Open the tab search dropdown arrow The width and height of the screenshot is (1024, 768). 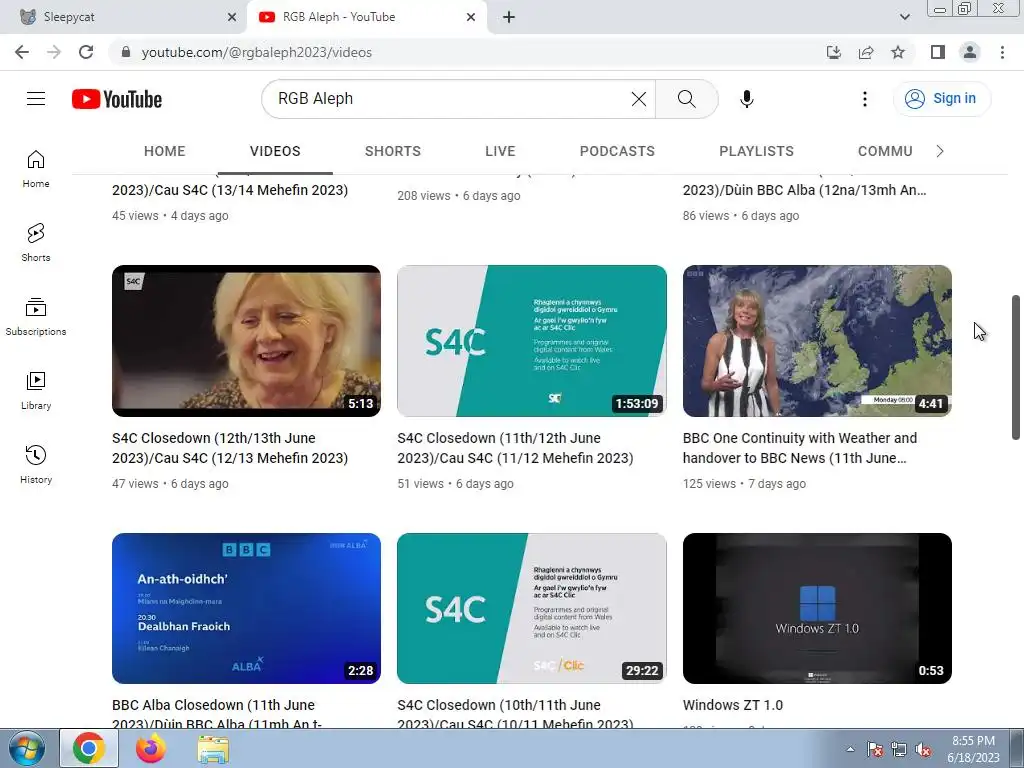pyautogui.click(x=904, y=17)
